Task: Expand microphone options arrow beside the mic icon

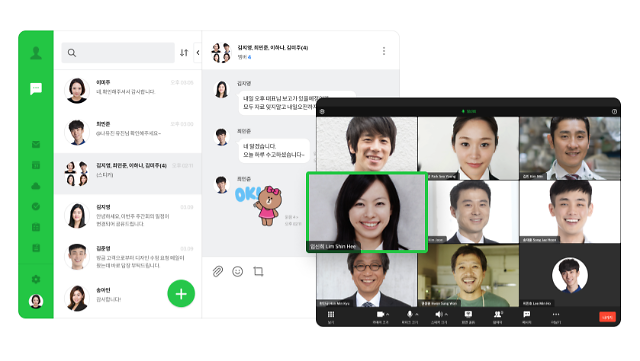Action: pyautogui.click(x=417, y=314)
